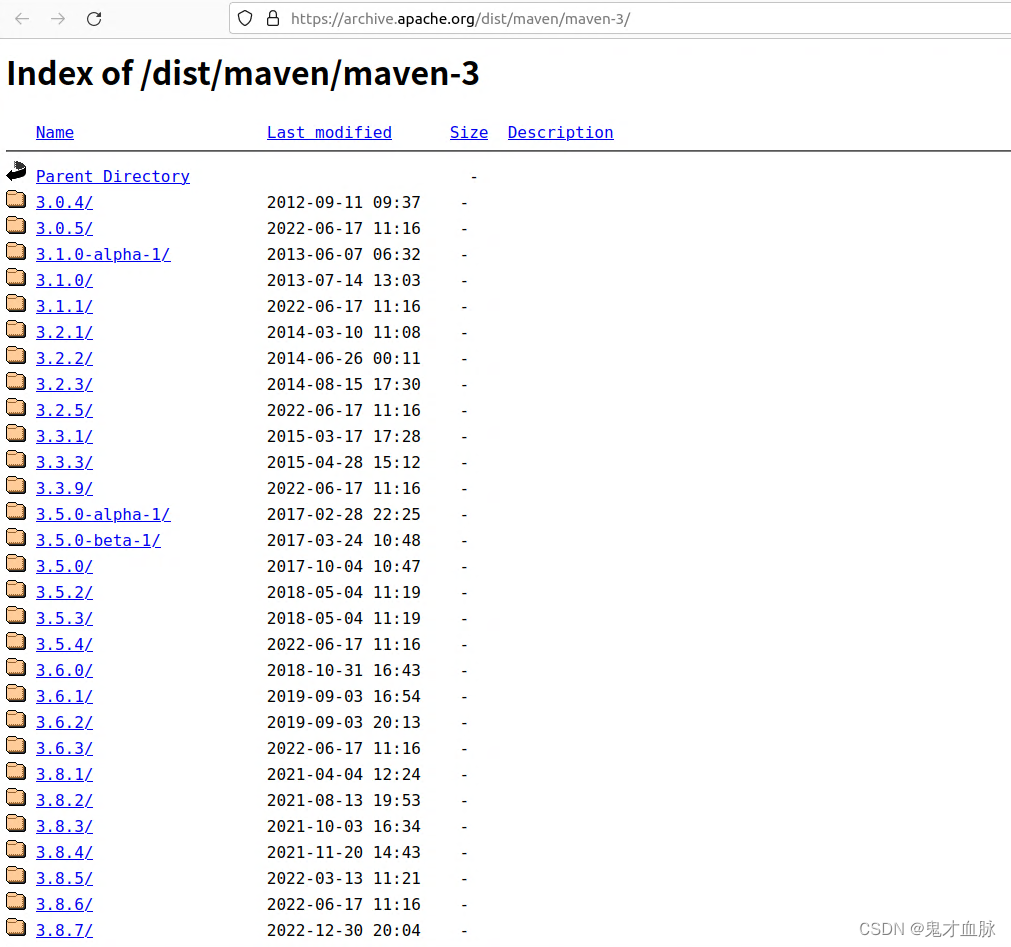Click the folder icon beside 3.8.1/

(16, 771)
